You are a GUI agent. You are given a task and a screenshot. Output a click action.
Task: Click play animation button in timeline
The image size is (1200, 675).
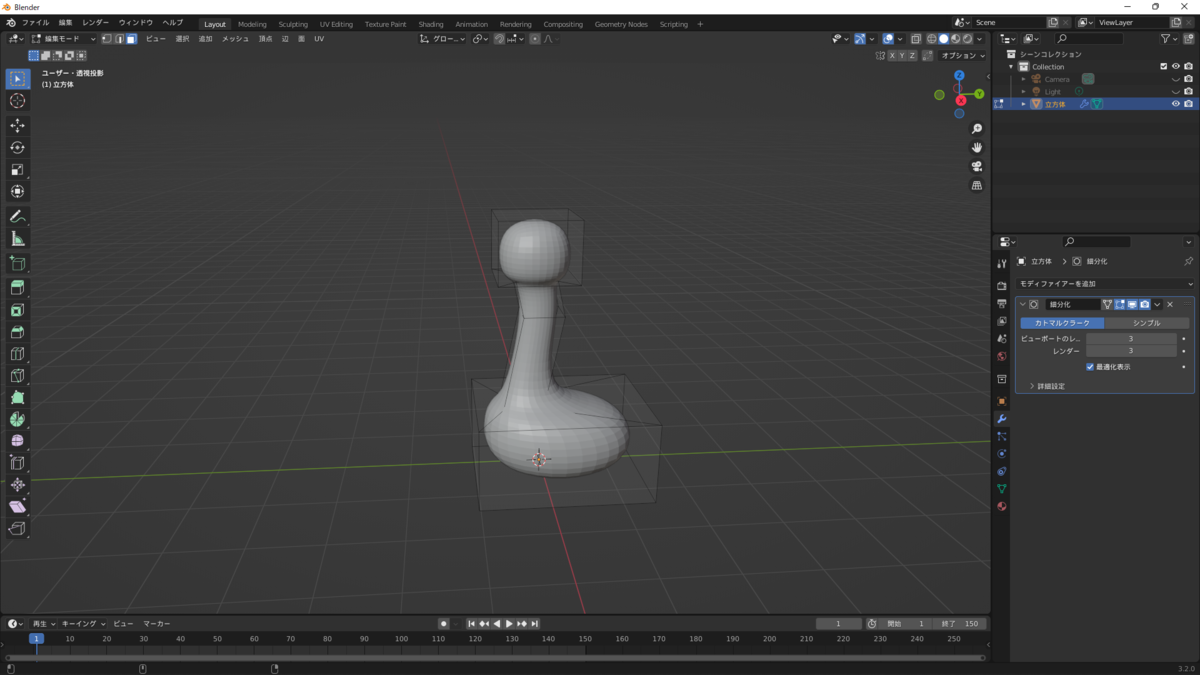coord(509,624)
